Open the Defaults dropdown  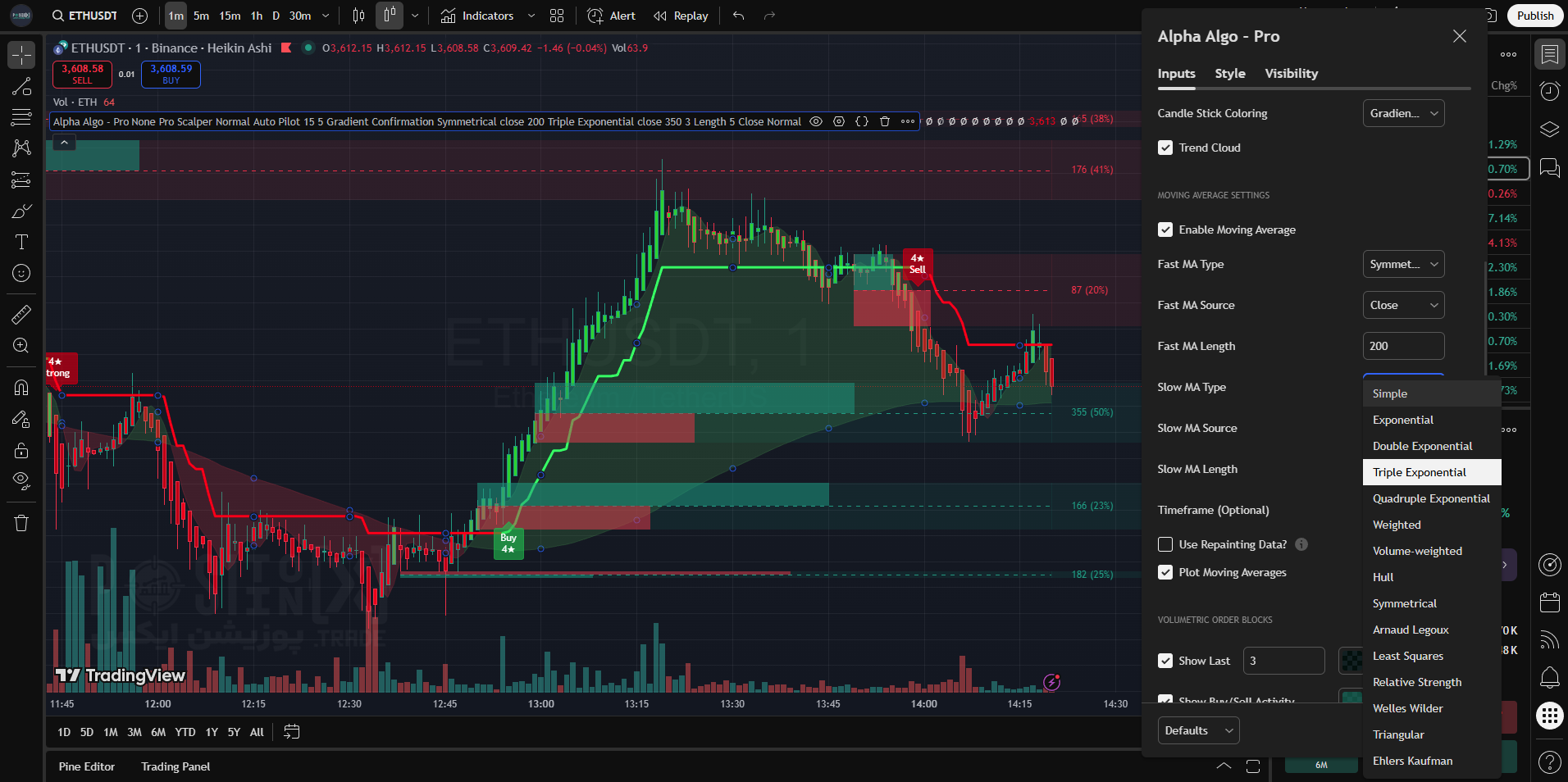(x=1197, y=730)
